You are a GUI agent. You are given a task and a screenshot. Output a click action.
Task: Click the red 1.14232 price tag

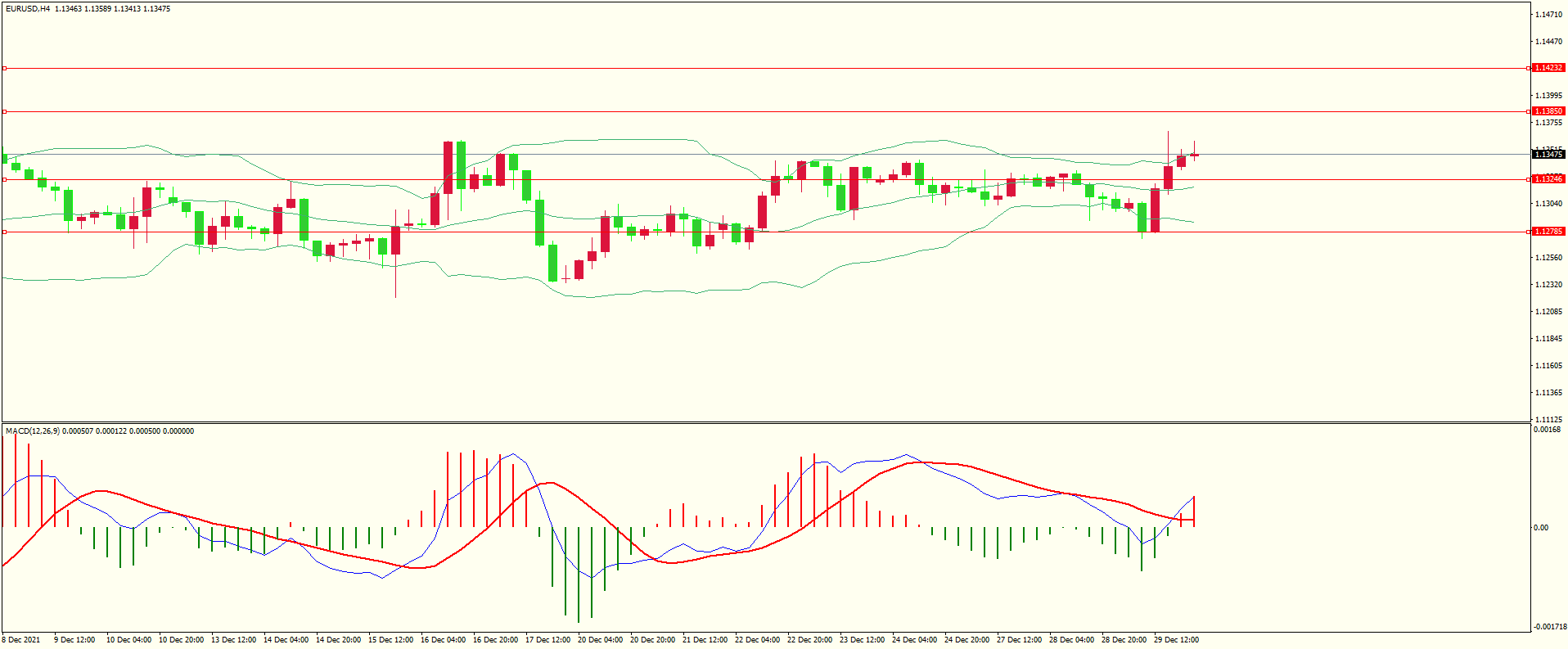(x=1548, y=68)
